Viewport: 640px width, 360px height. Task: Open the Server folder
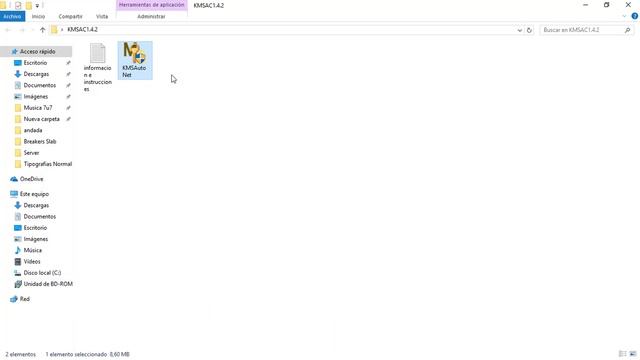pyautogui.click(x=31, y=153)
